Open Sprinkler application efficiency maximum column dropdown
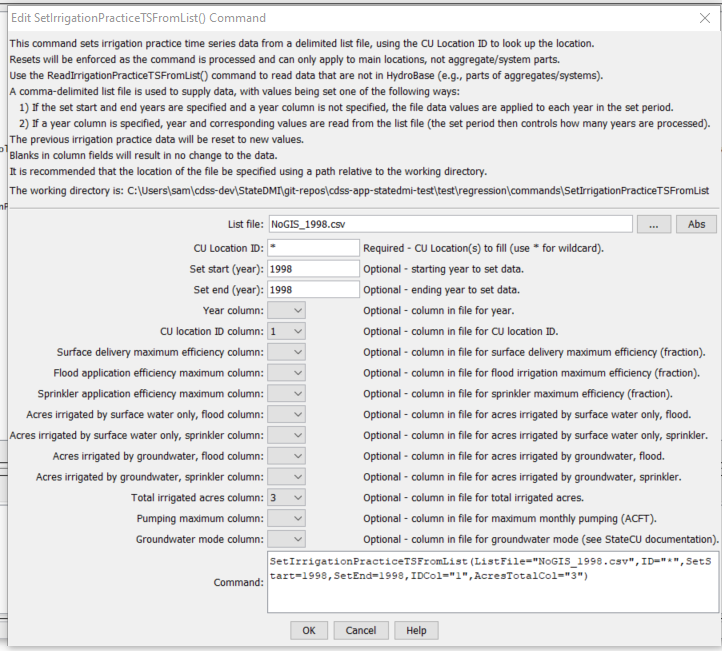This screenshot has height=651, width=722. pos(286,394)
